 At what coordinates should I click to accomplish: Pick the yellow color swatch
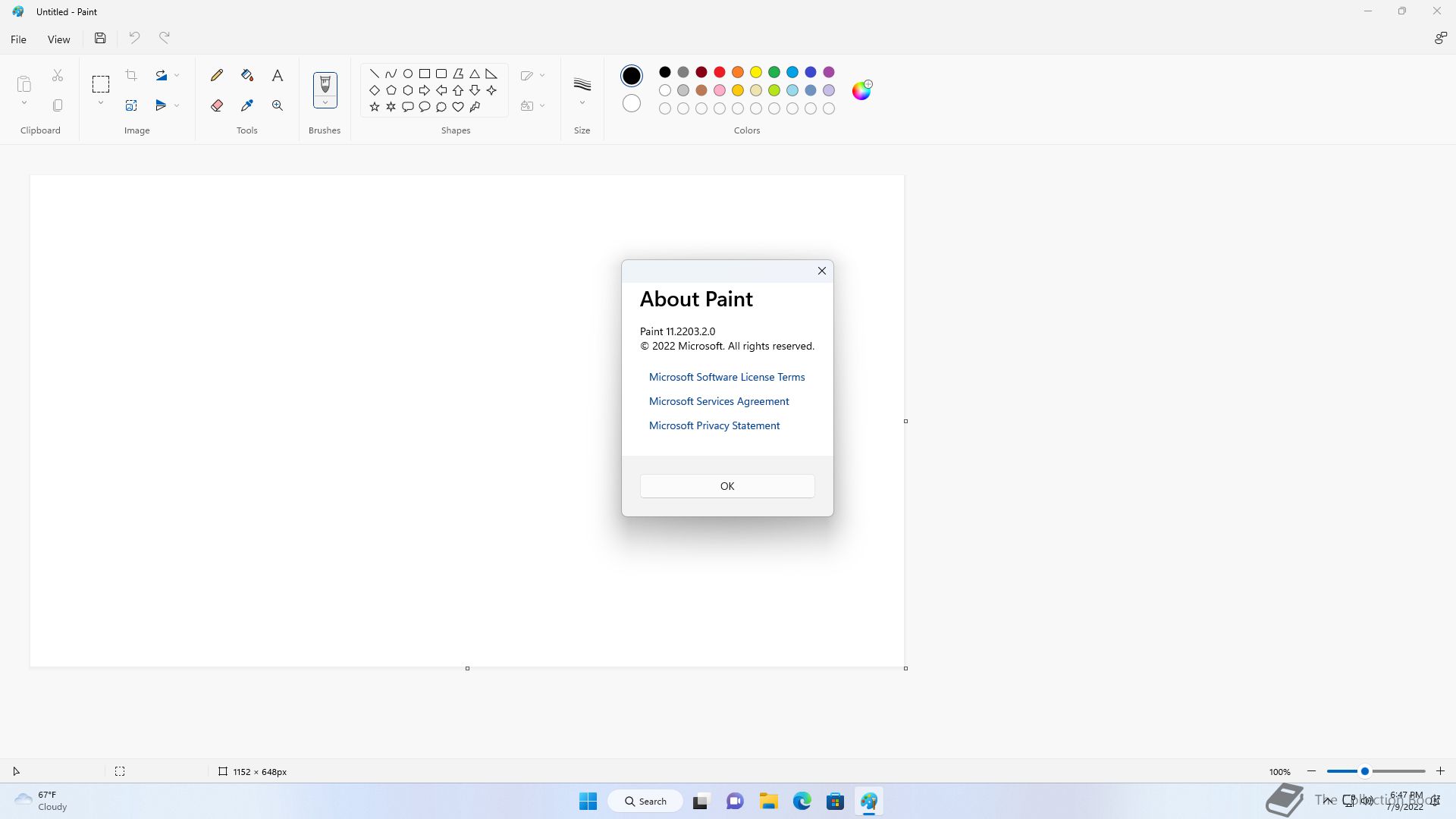tap(756, 72)
